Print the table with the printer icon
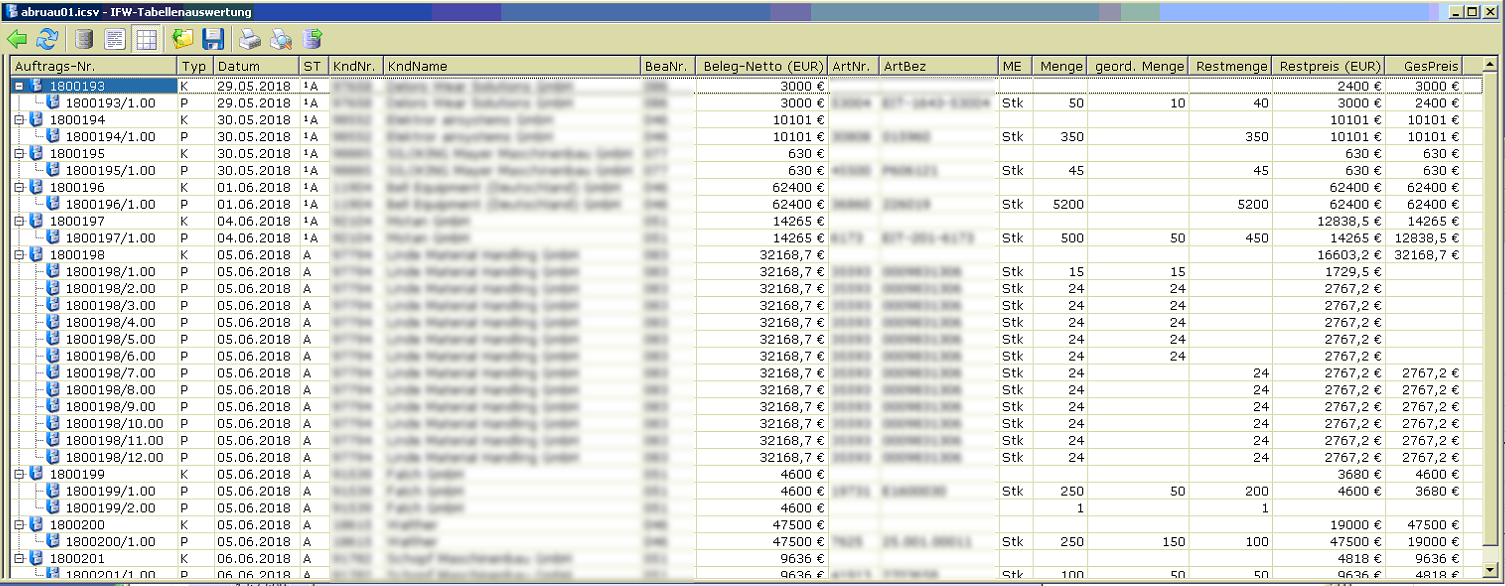Screen dimensions: 1505x586 [x=250, y=39]
